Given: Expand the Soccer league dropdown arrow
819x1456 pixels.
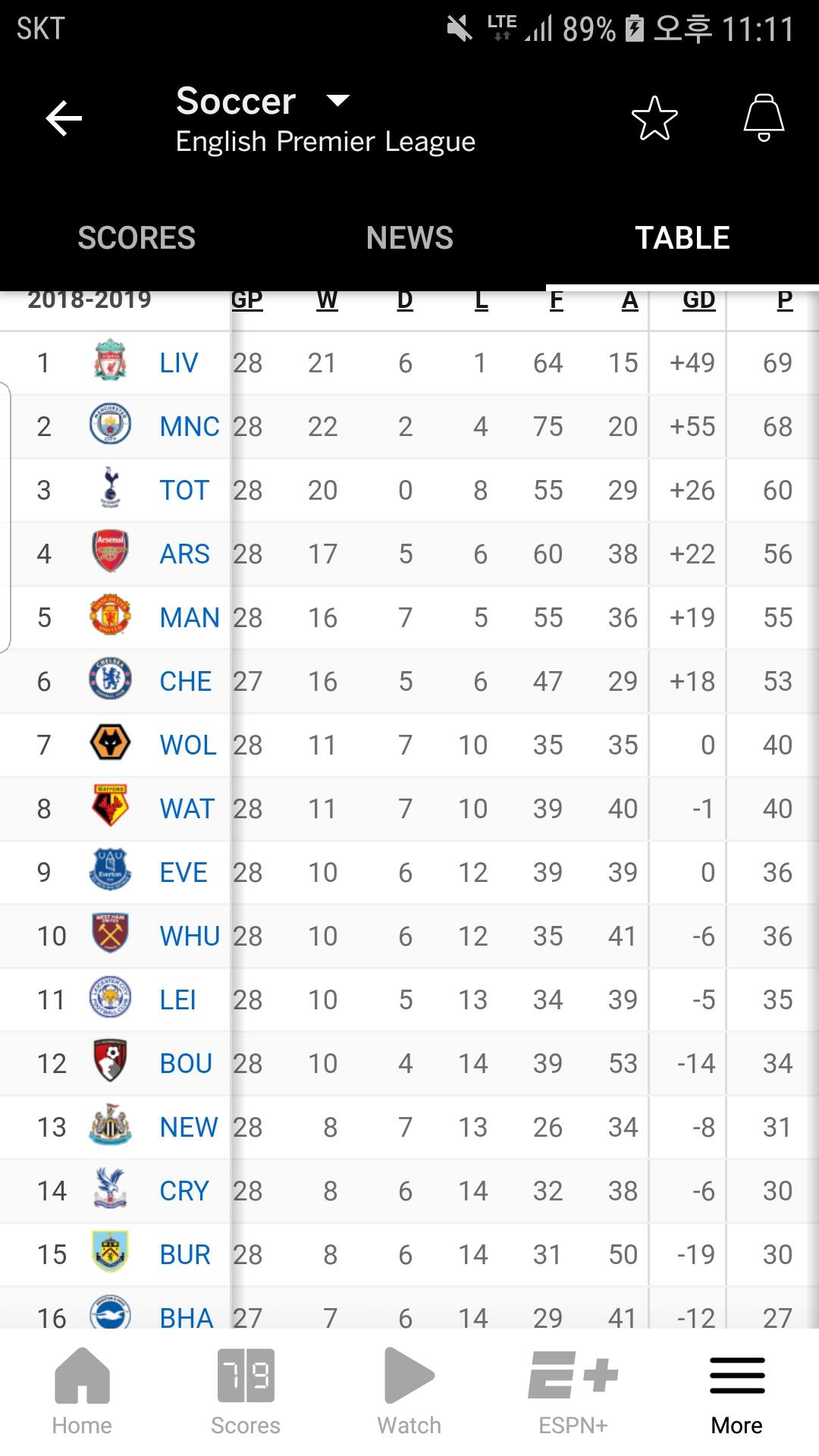Looking at the screenshot, I should click(337, 100).
